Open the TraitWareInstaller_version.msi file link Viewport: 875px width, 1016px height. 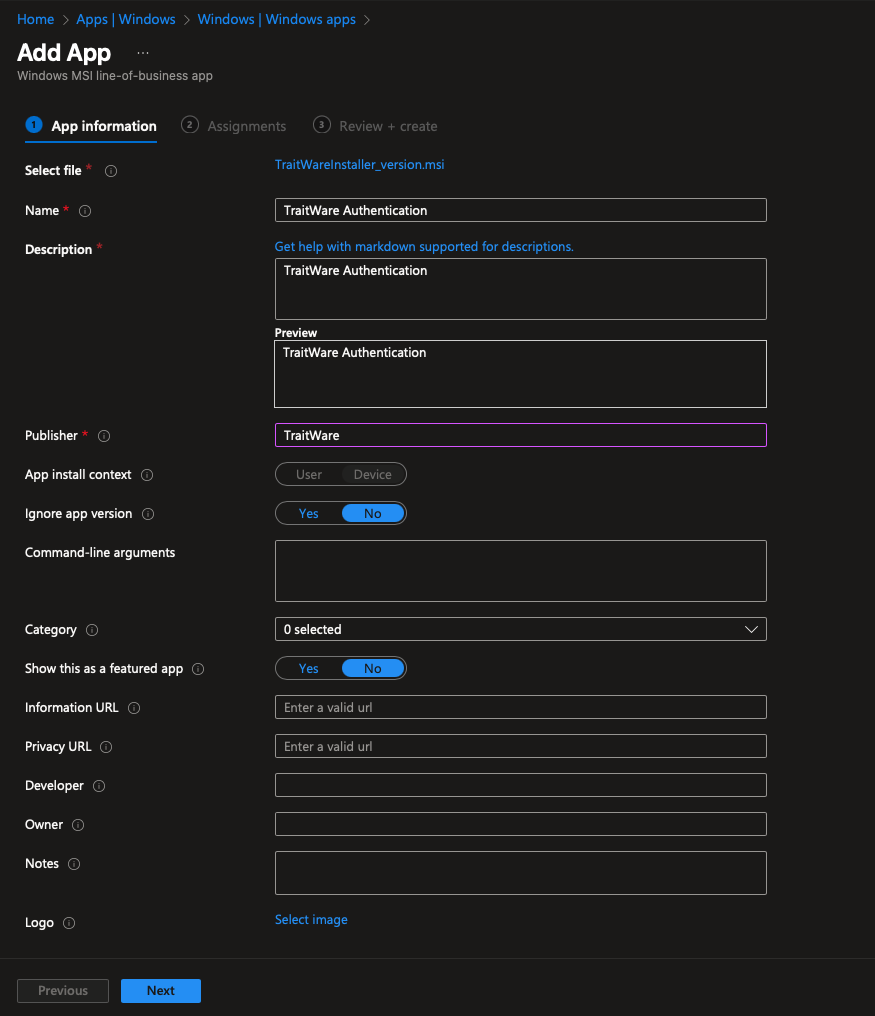click(x=359, y=165)
